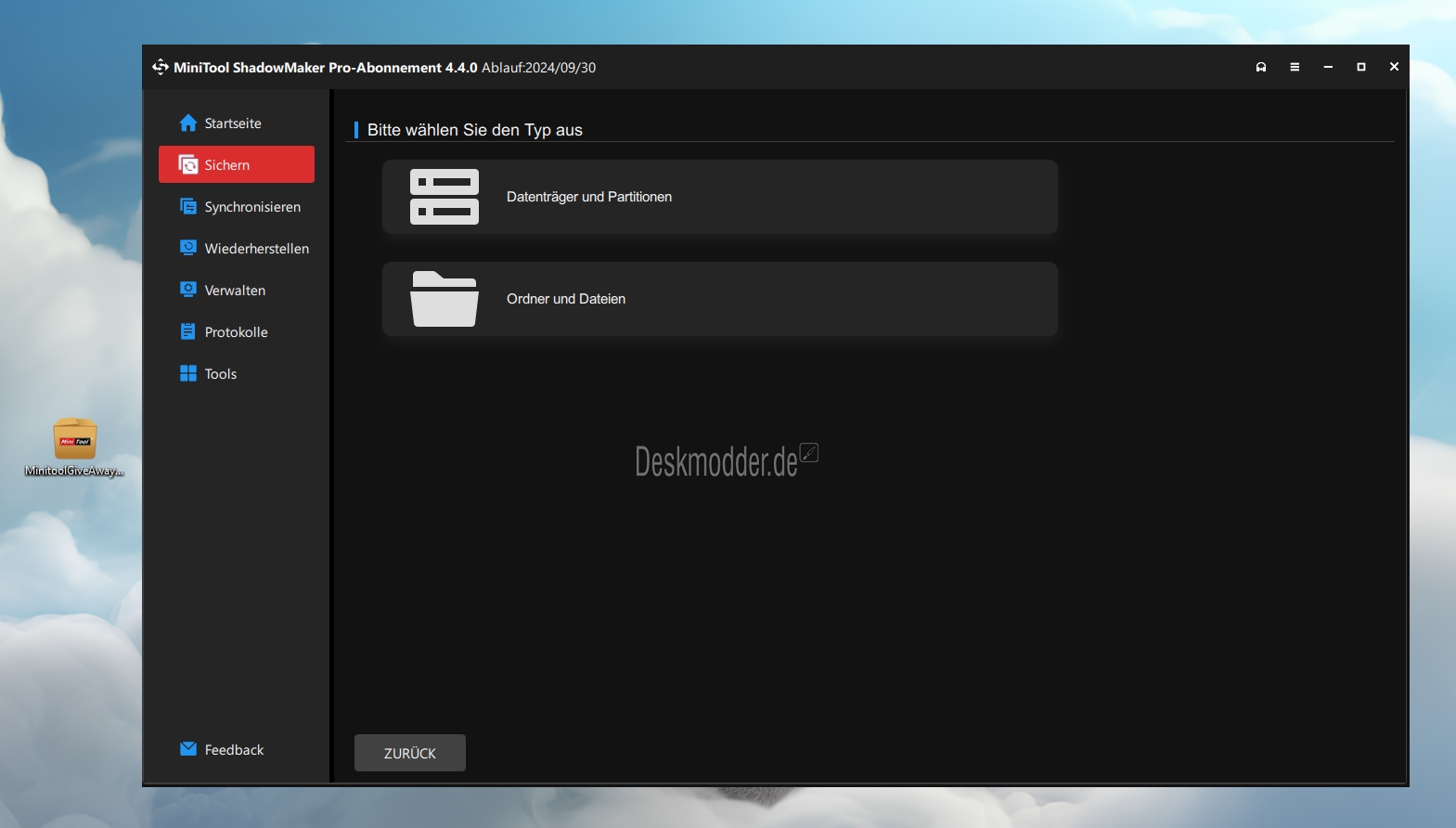This screenshot has height=828, width=1456.
Task: Open the Tools section
Action: (x=221, y=374)
